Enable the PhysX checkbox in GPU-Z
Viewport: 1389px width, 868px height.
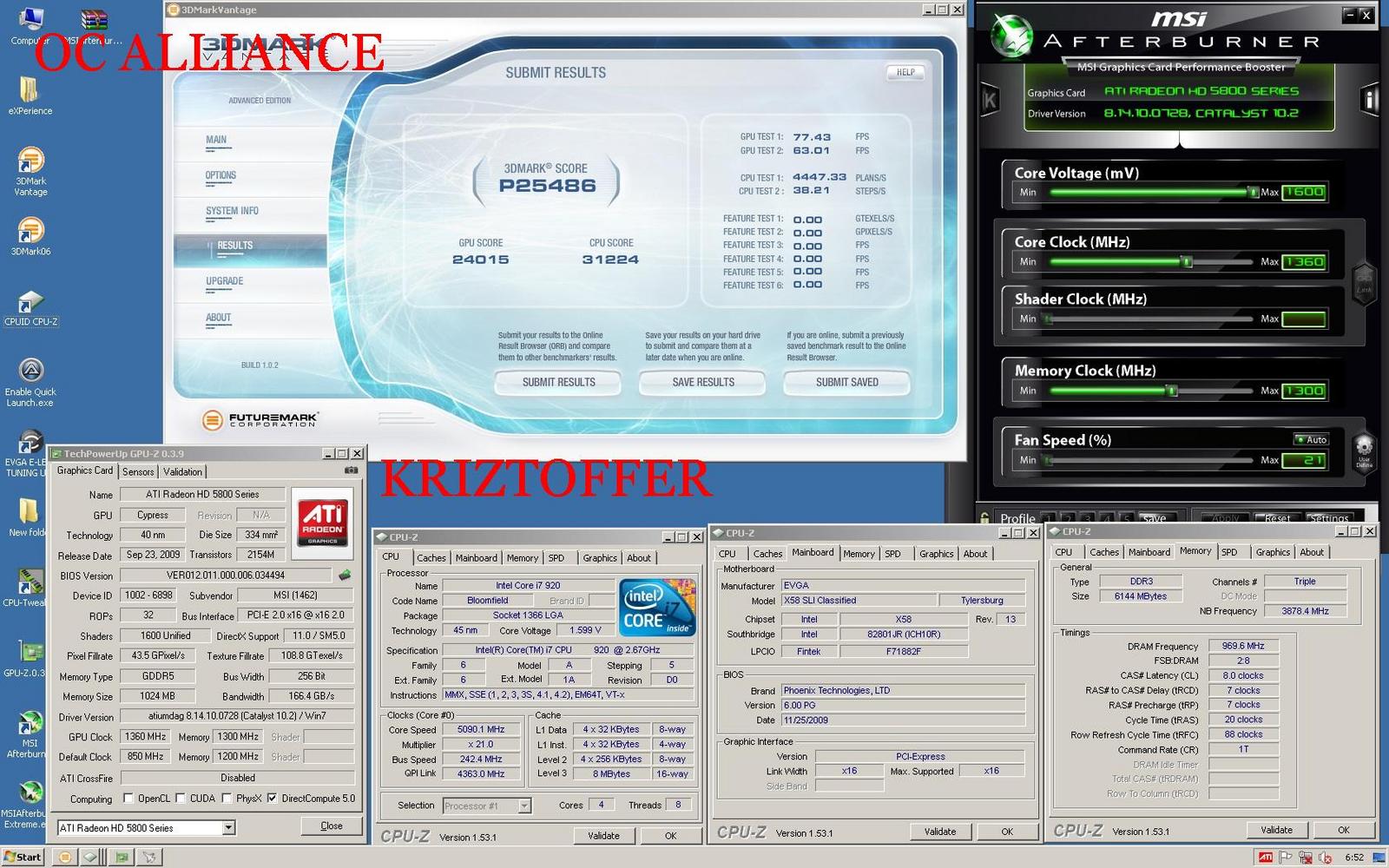coord(227,798)
